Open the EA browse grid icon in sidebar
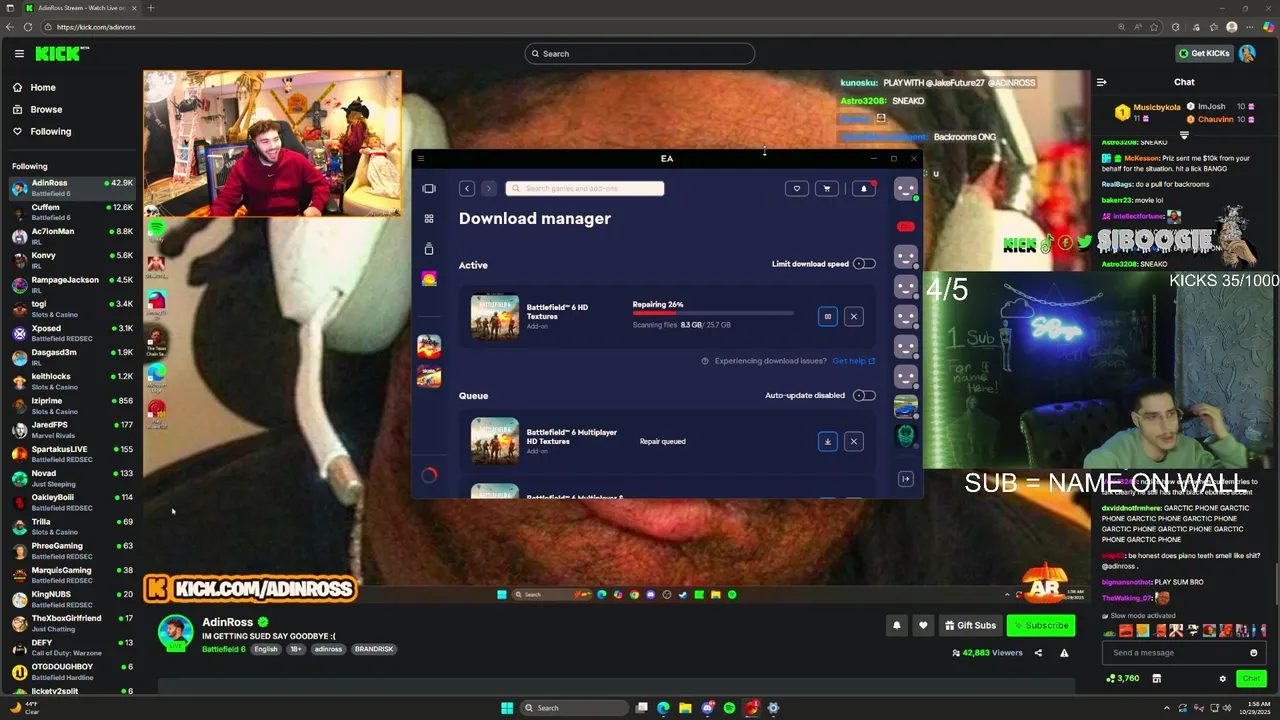This screenshot has width=1280, height=720. click(x=429, y=219)
